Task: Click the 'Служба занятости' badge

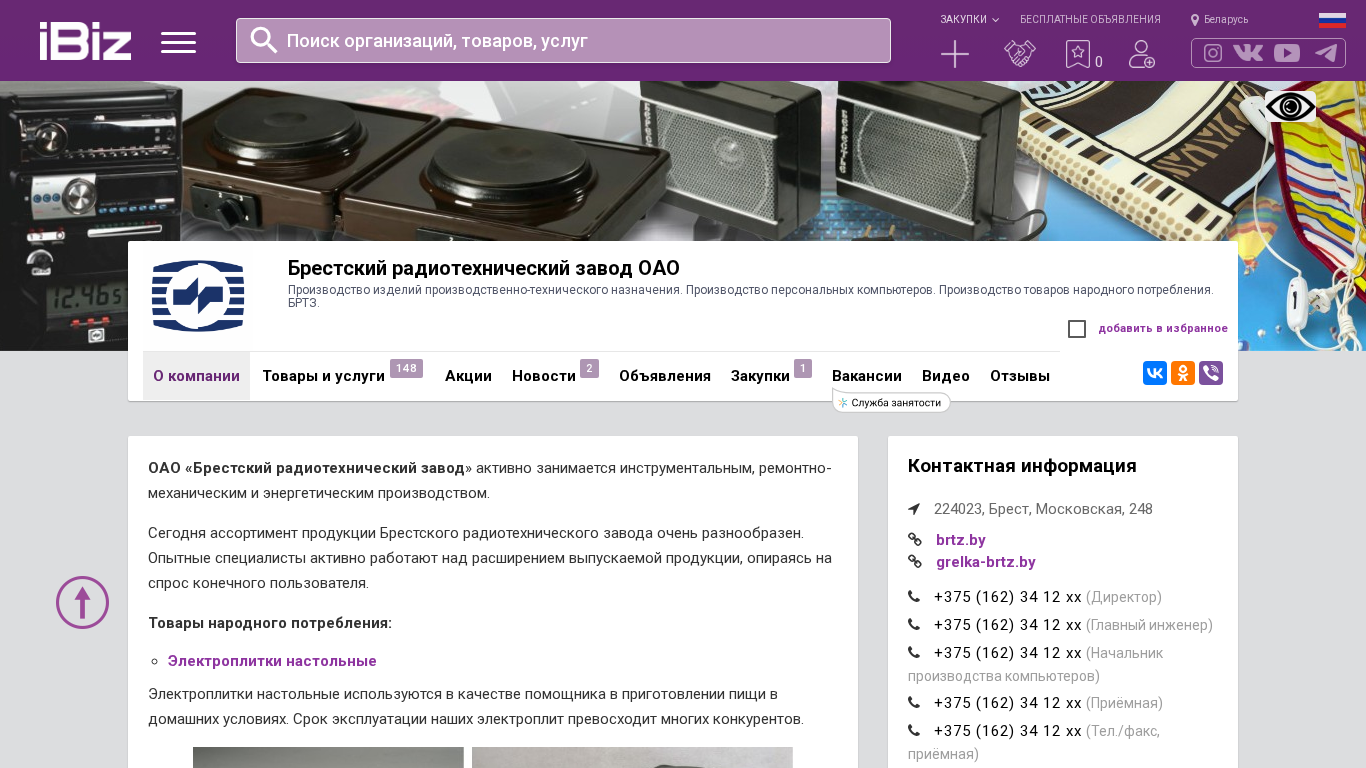Action: (891, 402)
